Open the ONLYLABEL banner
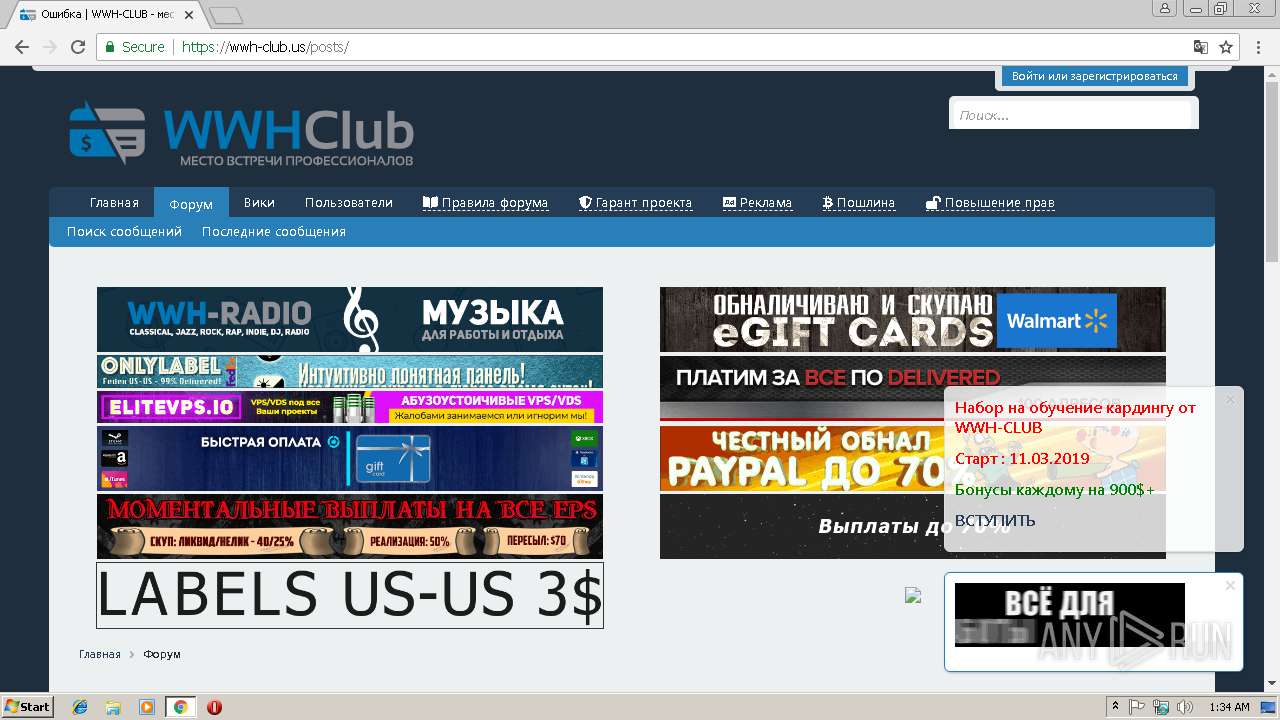1280x720 pixels. (x=350, y=371)
